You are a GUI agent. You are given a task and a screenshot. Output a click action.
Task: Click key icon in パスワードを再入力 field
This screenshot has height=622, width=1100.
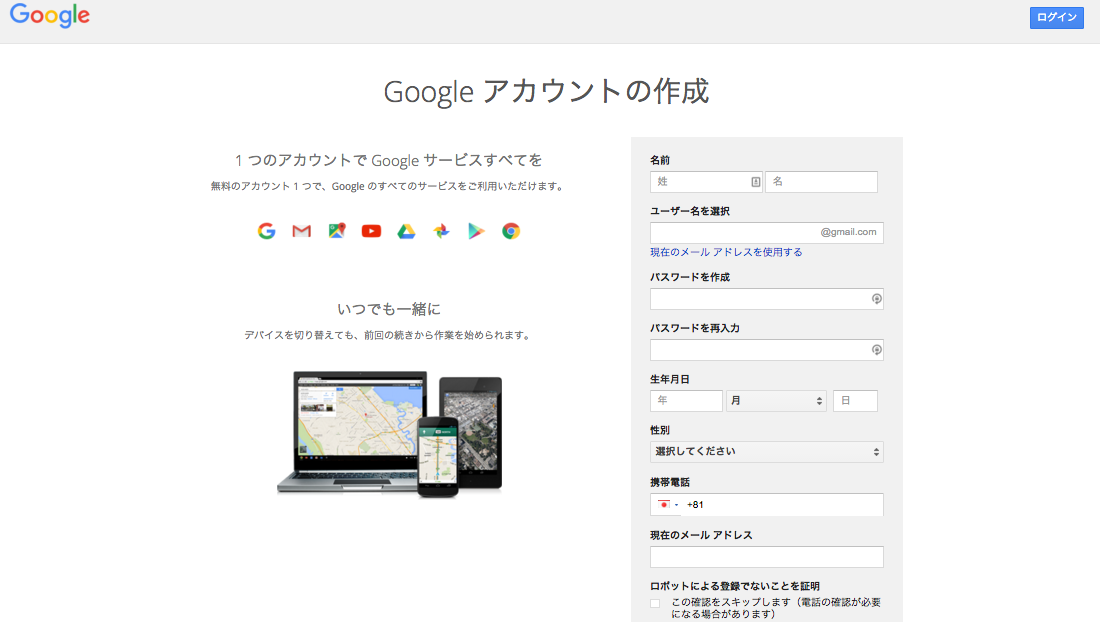pyautogui.click(x=876, y=350)
